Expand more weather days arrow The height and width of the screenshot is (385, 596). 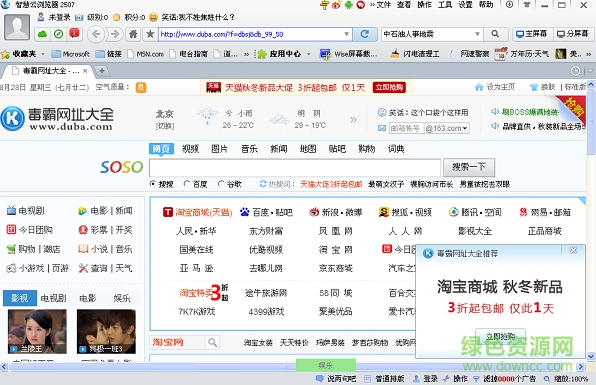[x=353, y=120]
